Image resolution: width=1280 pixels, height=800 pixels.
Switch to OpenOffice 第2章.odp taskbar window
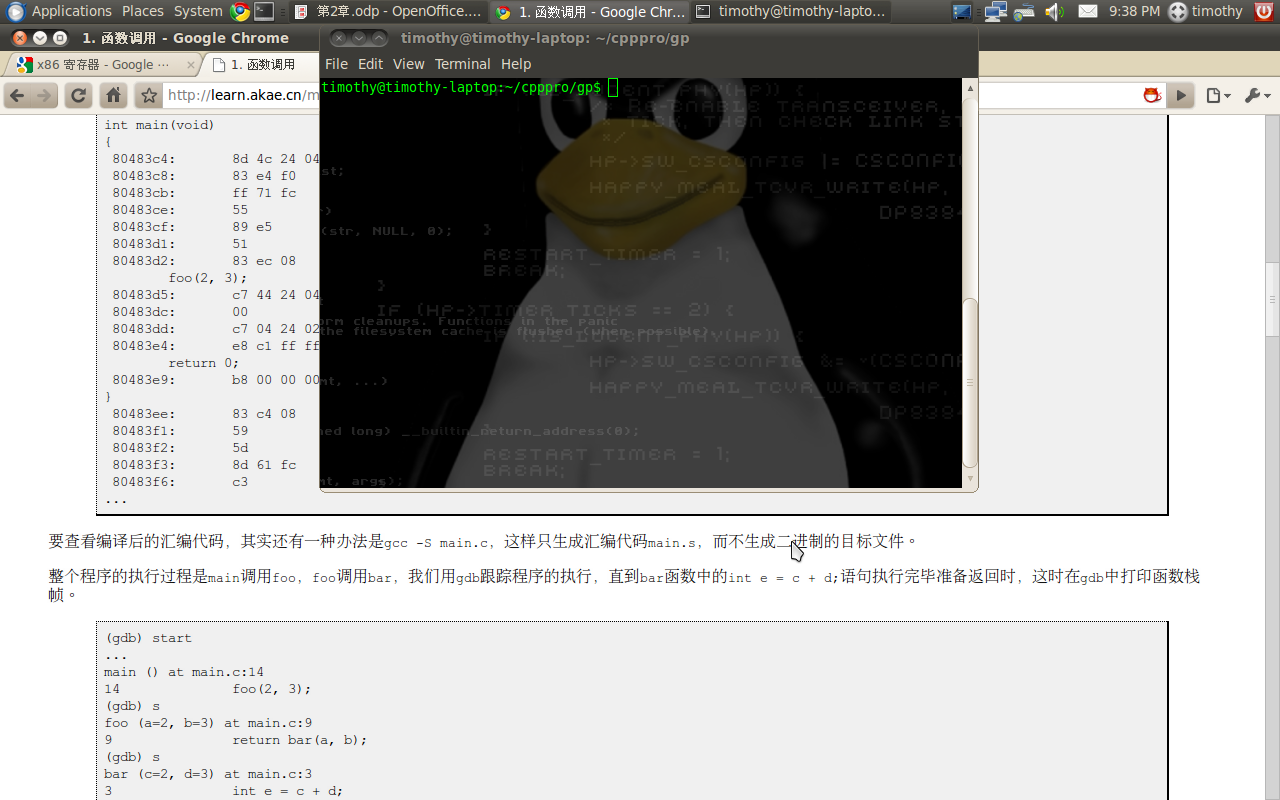point(388,12)
